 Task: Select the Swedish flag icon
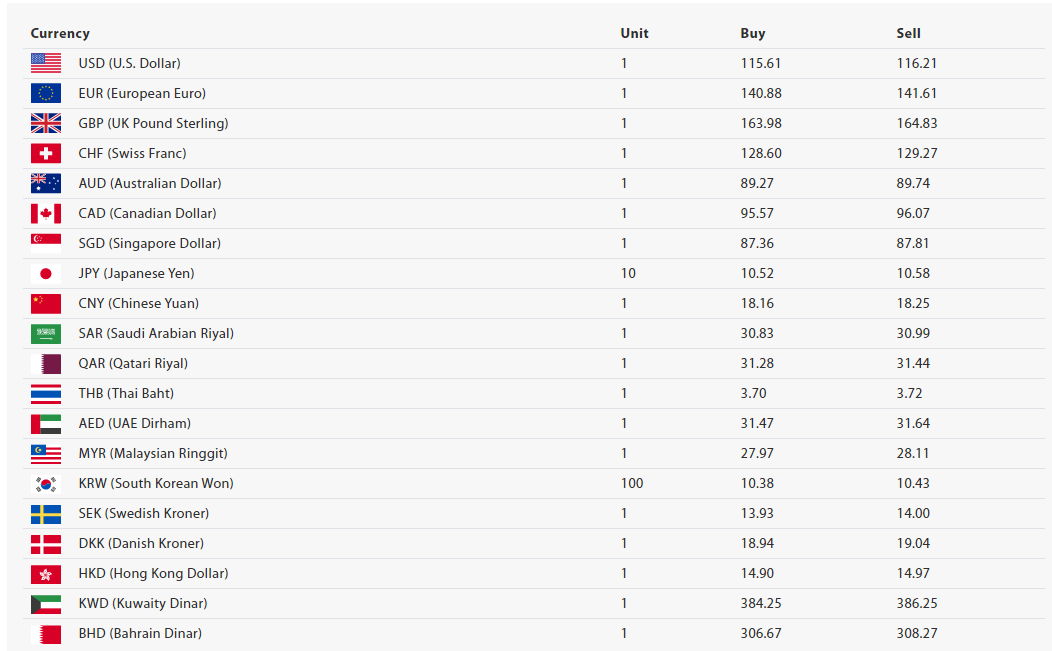coord(46,513)
